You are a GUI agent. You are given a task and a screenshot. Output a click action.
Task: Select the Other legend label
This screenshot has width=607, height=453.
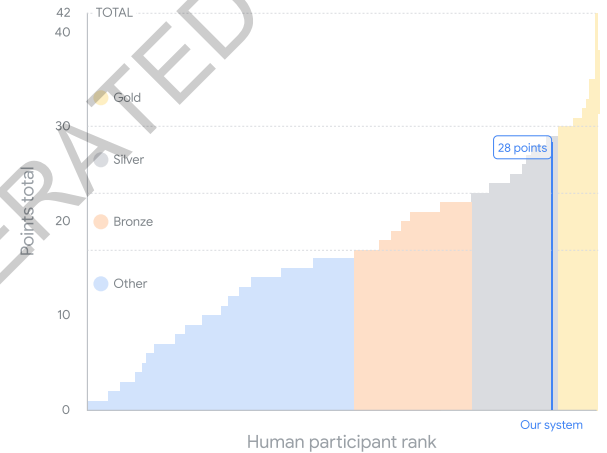tap(130, 283)
